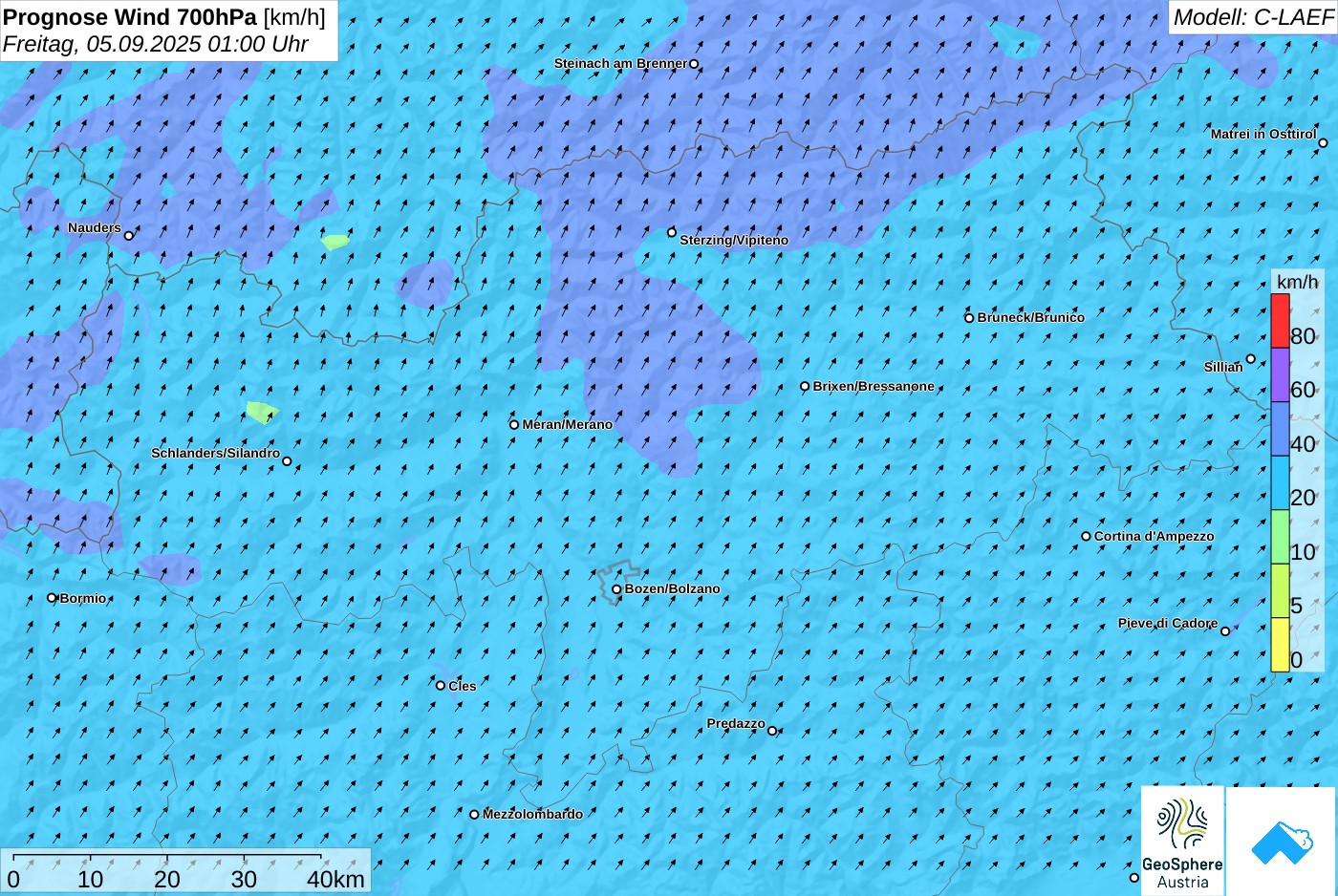Click the '40km' scale bar label

click(x=336, y=880)
